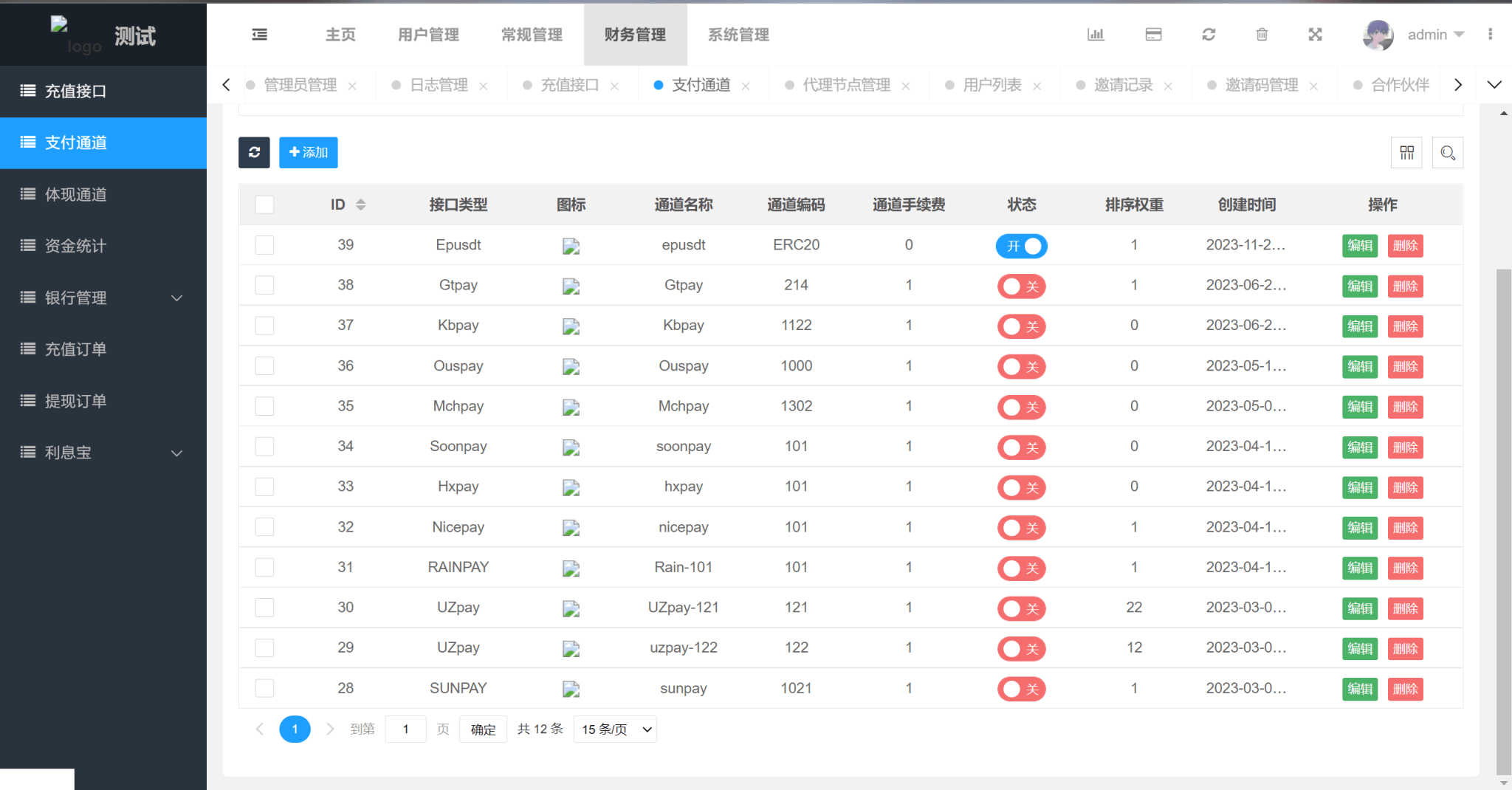Switch to the 系统管理 top menu
The width and height of the screenshot is (1512, 790).
[738, 35]
